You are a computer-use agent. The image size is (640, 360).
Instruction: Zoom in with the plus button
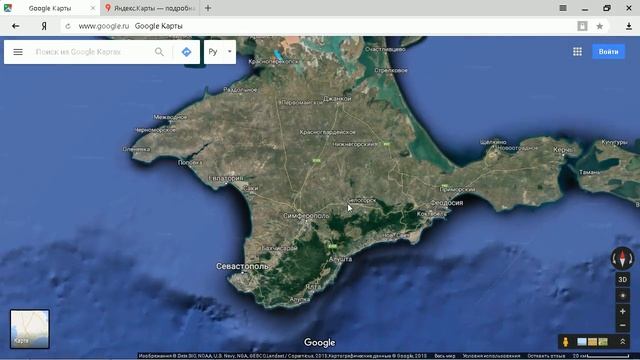tap(622, 311)
